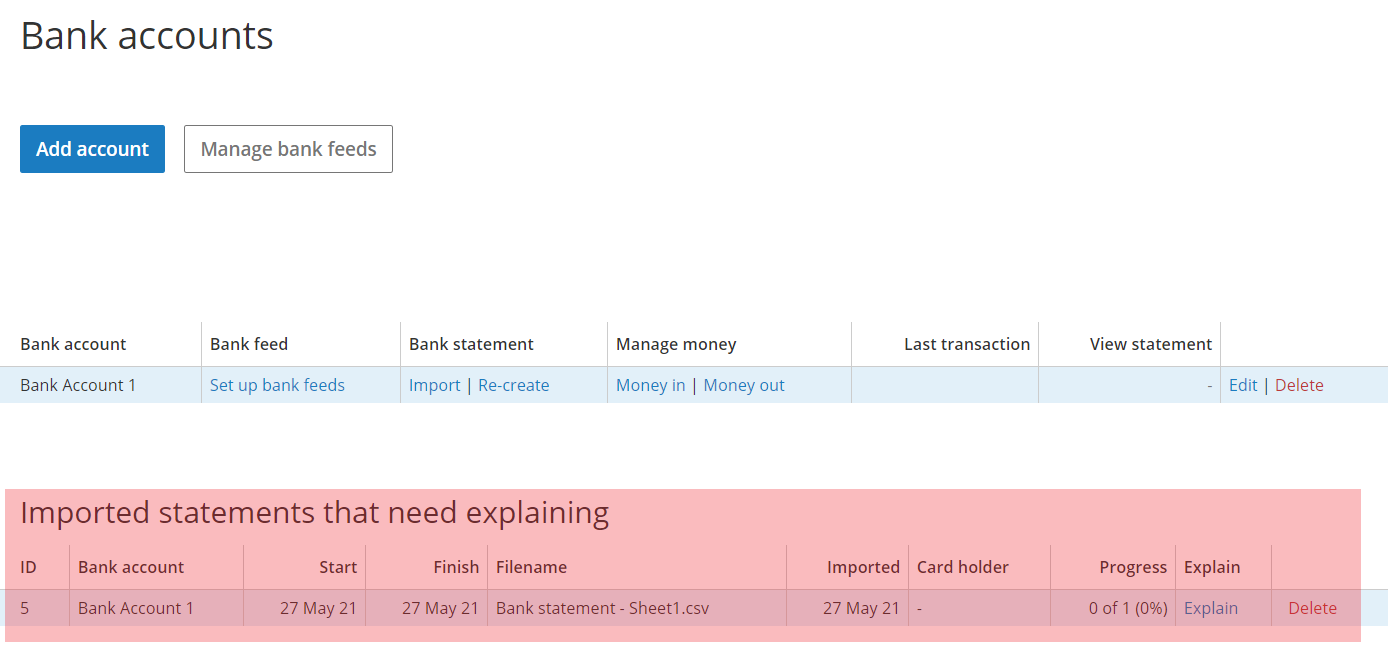Open Manage bank feeds

288,149
